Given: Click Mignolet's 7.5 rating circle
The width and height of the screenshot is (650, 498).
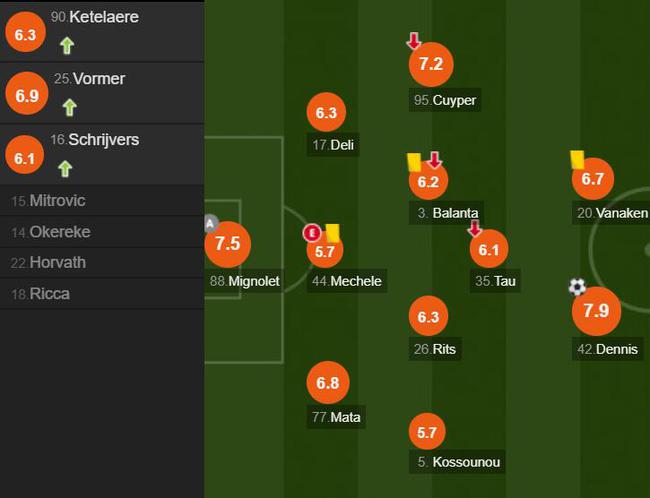Looking at the screenshot, I should 228,244.
